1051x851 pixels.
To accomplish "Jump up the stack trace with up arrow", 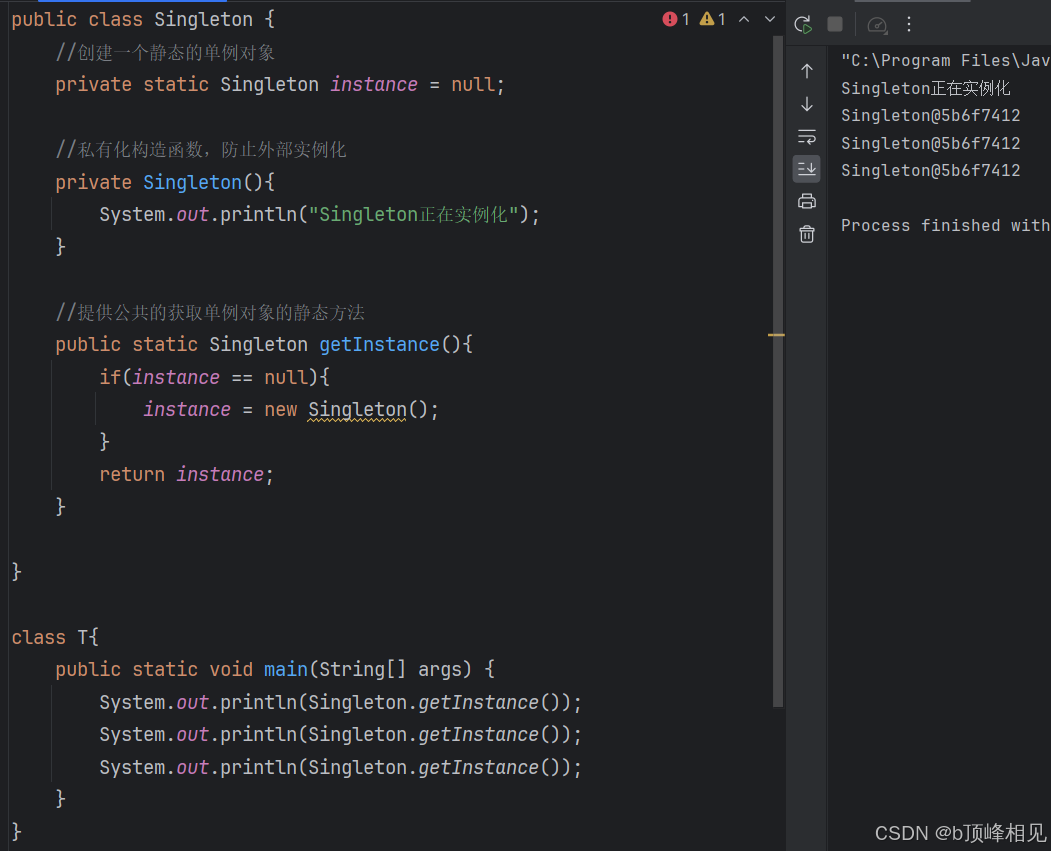I will click(807, 71).
